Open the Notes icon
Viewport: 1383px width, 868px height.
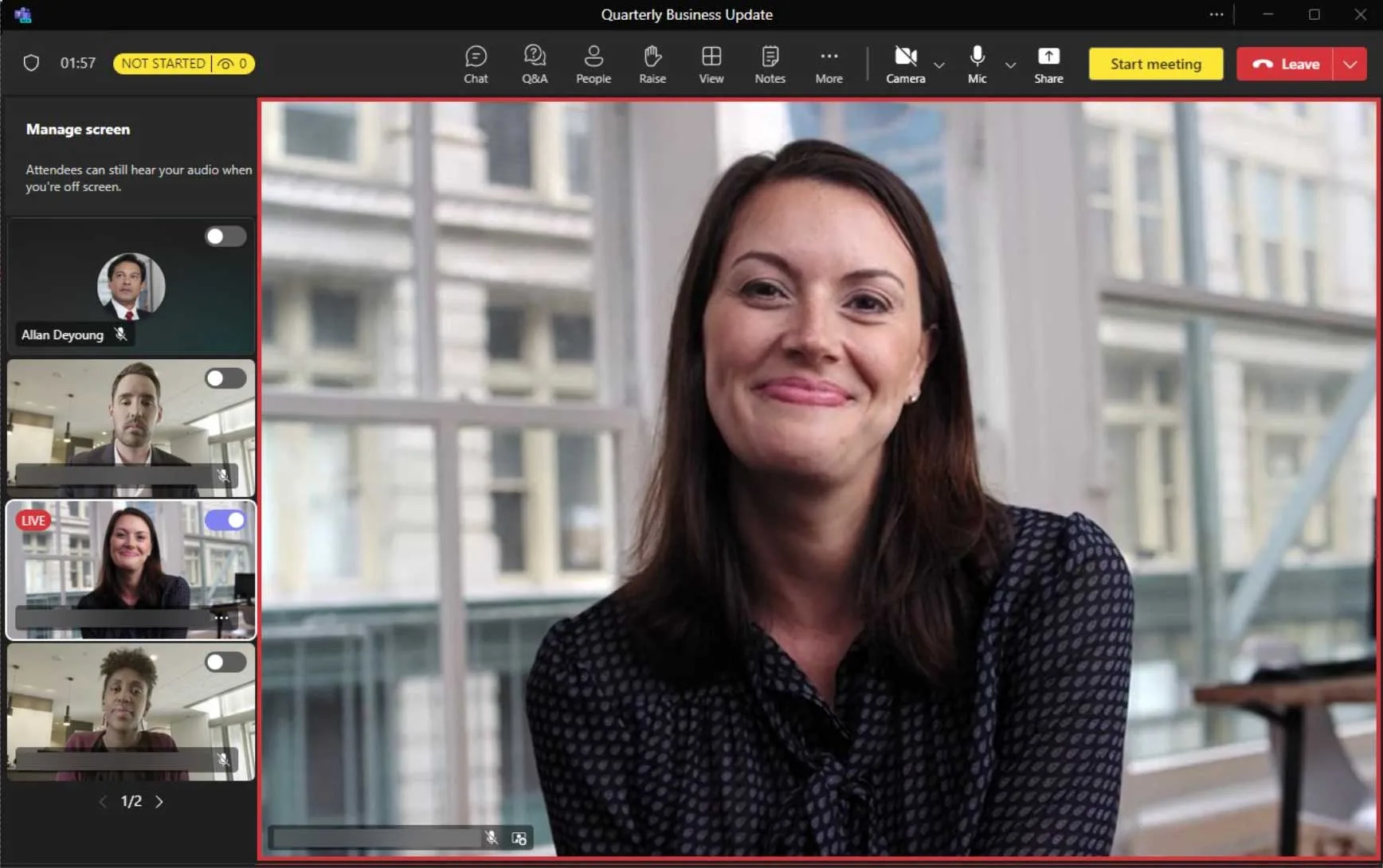[x=770, y=65]
